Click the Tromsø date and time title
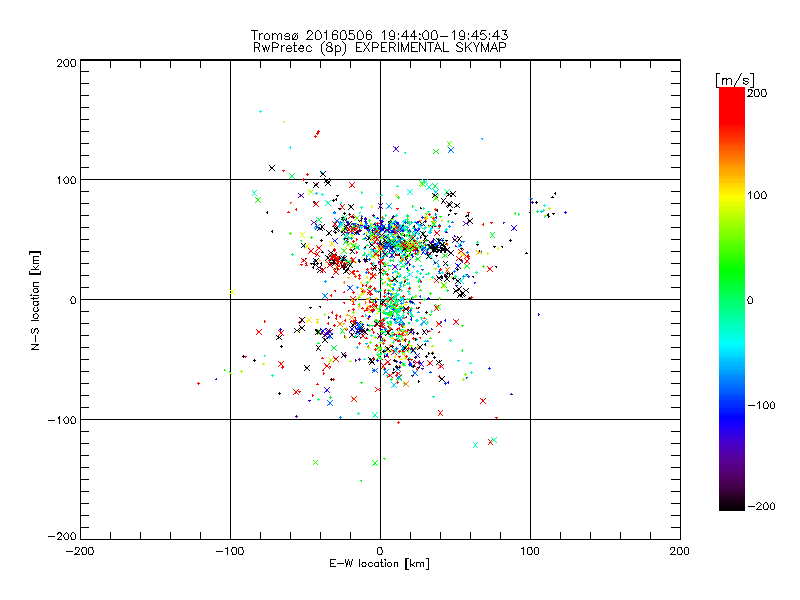The width and height of the screenshot is (800, 600). click(379, 35)
